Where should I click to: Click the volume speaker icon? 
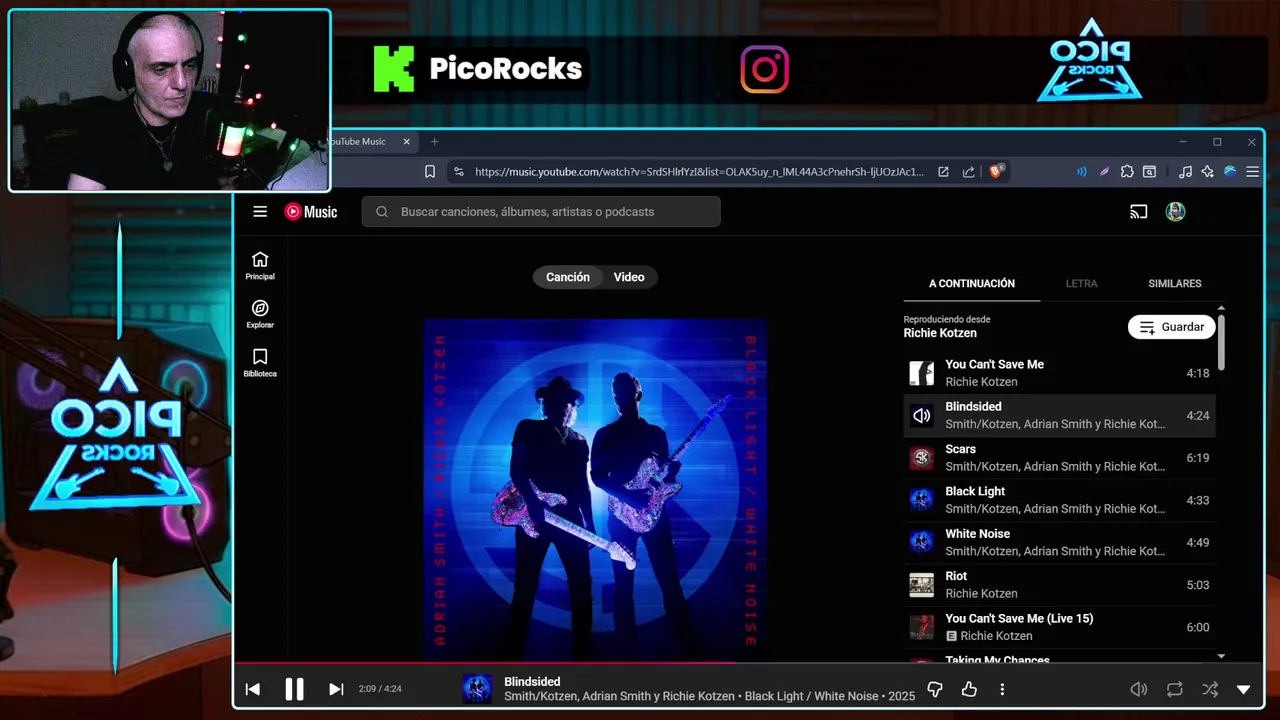click(1138, 689)
